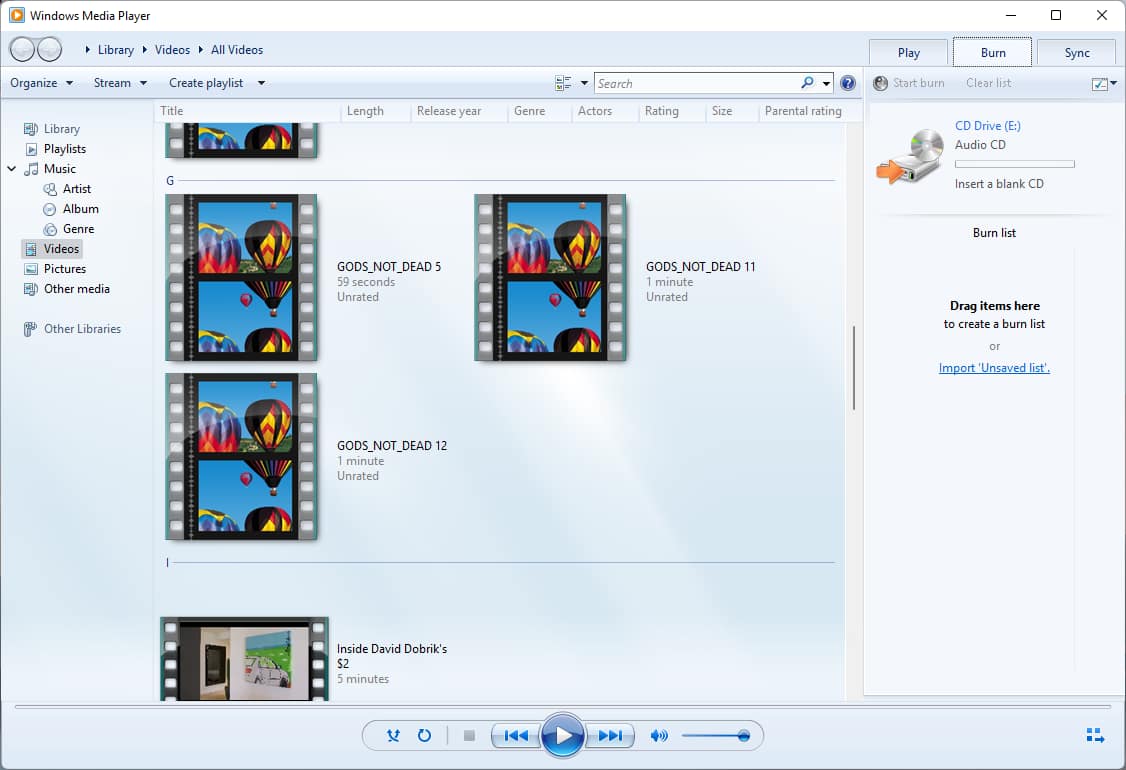Screen dimensions: 1126x770
Task: Enable repeat playback
Action: 424,735
